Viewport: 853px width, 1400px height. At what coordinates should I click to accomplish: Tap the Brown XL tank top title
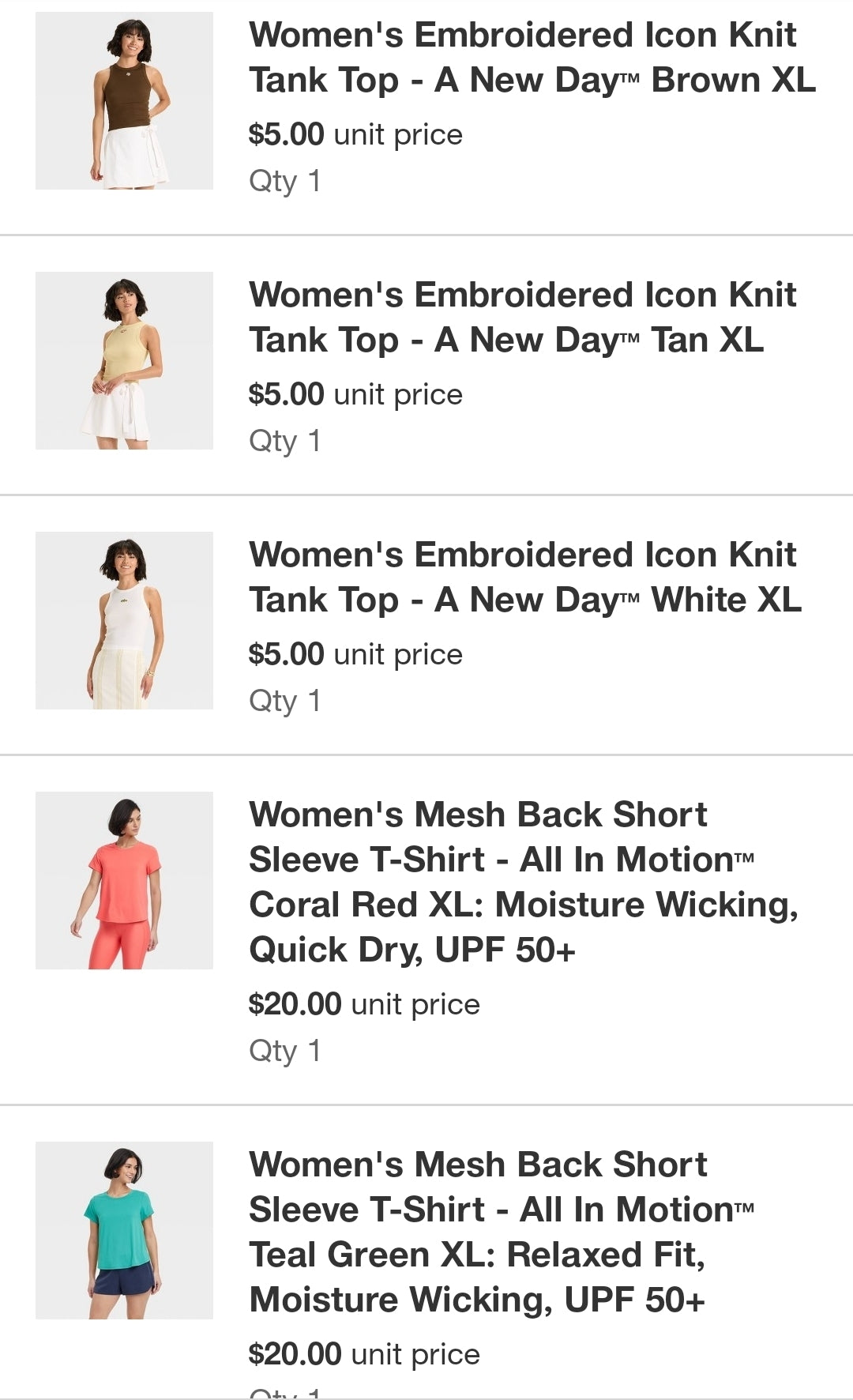point(532,58)
